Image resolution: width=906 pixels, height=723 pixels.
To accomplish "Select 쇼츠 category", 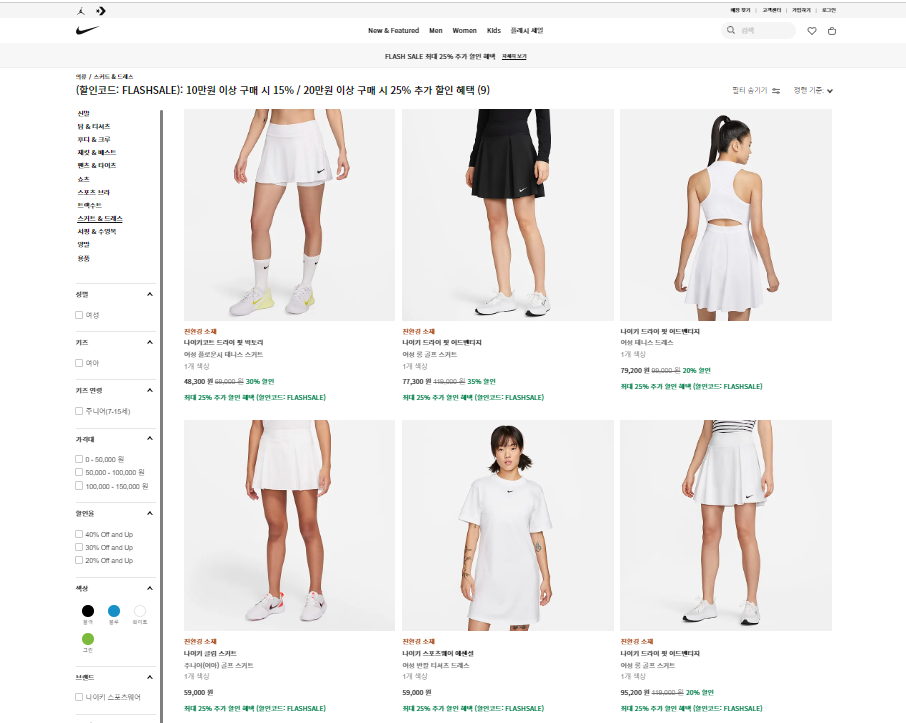I will coord(84,179).
